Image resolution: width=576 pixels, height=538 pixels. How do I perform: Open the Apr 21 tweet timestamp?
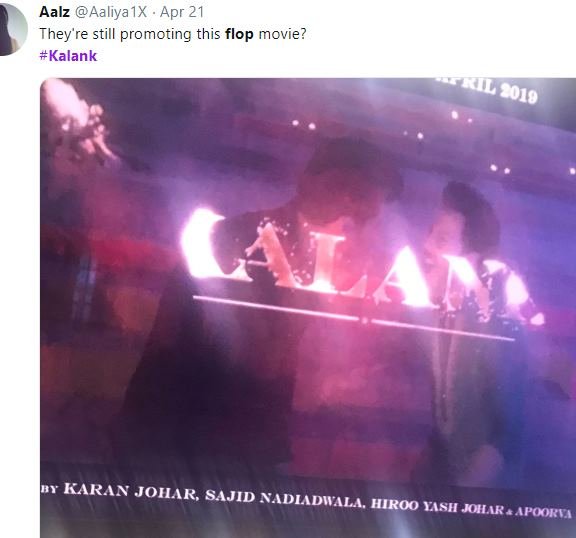pos(182,12)
